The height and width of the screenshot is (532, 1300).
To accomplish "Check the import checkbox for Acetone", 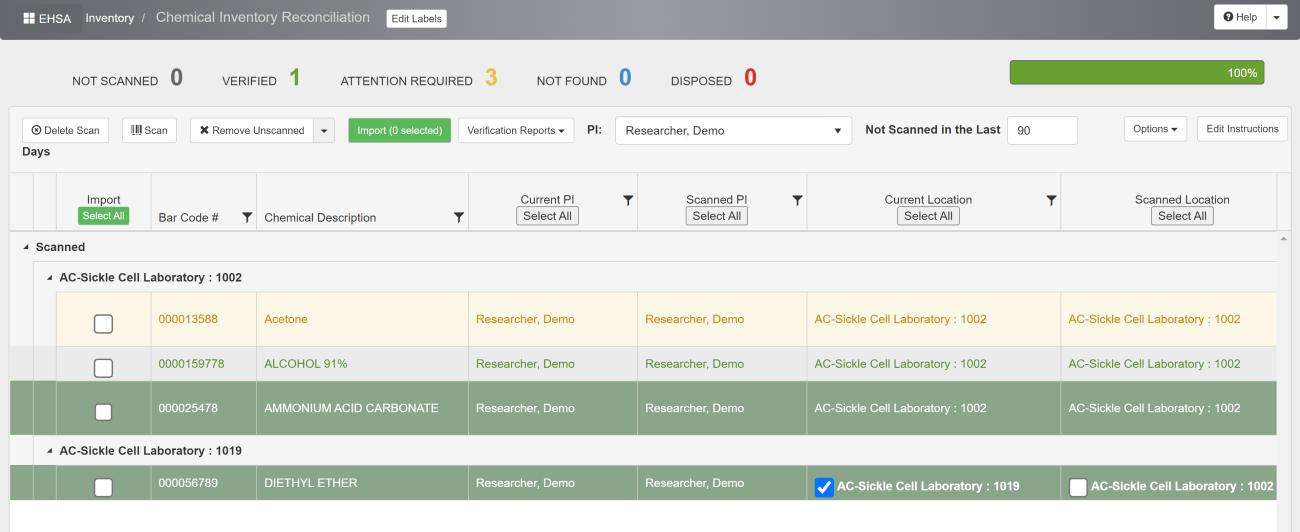I will [103, 323].
